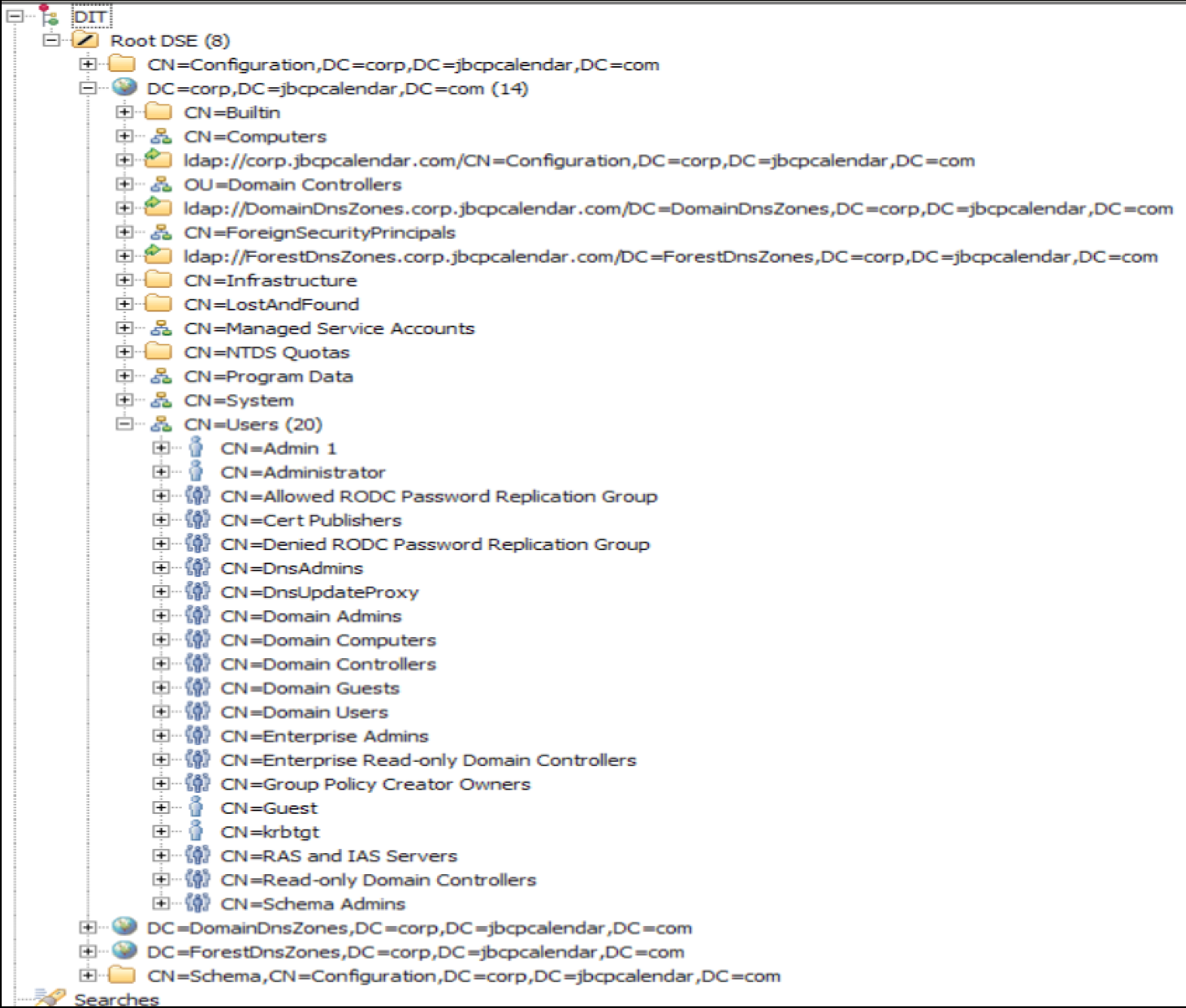Select the Root DSE (8) label
The width and height of the screenshot is (1186, 1008).
click(x=170, y=40)
